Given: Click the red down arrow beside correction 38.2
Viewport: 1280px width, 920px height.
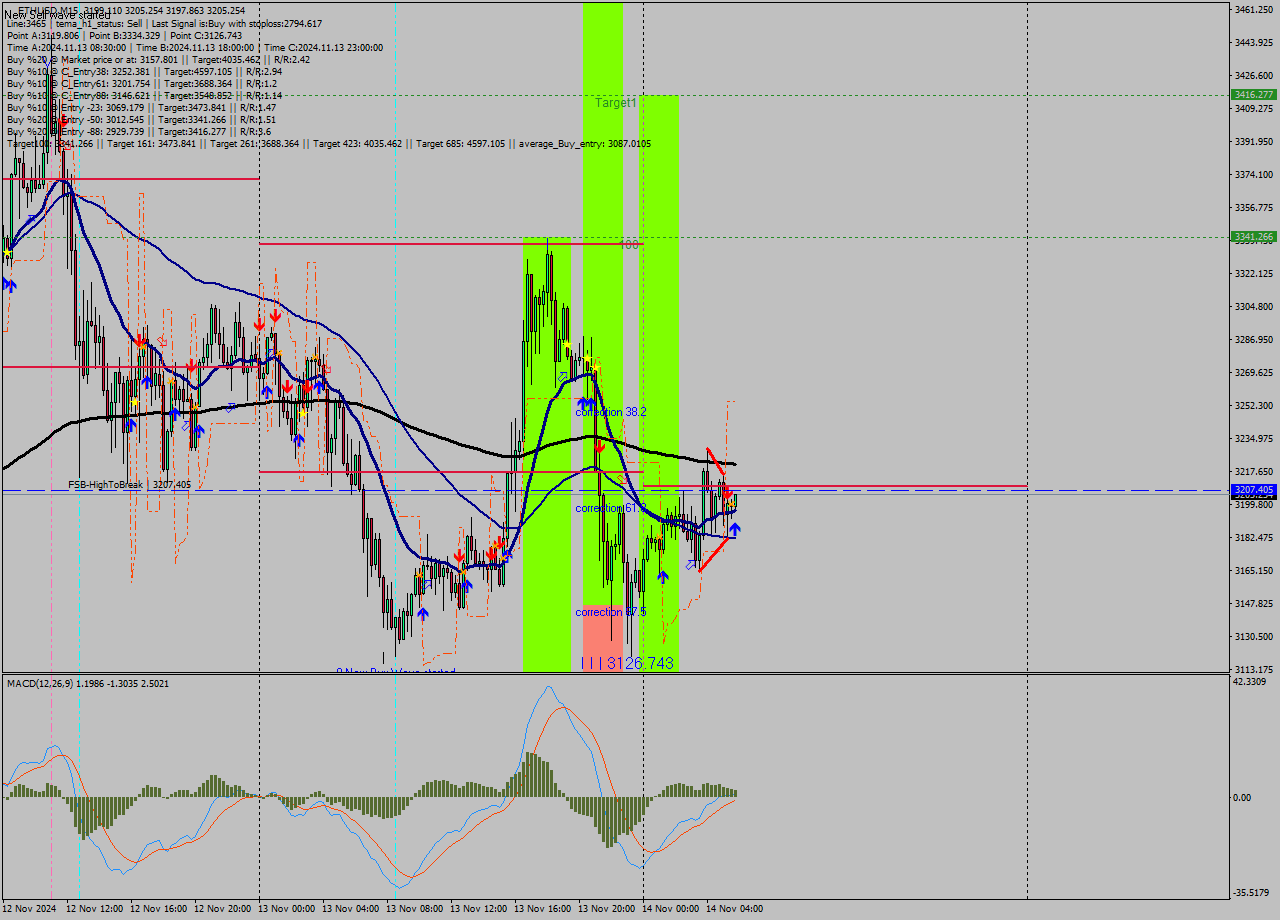Looking at the screenshot, I should click(x=599, y=446).
